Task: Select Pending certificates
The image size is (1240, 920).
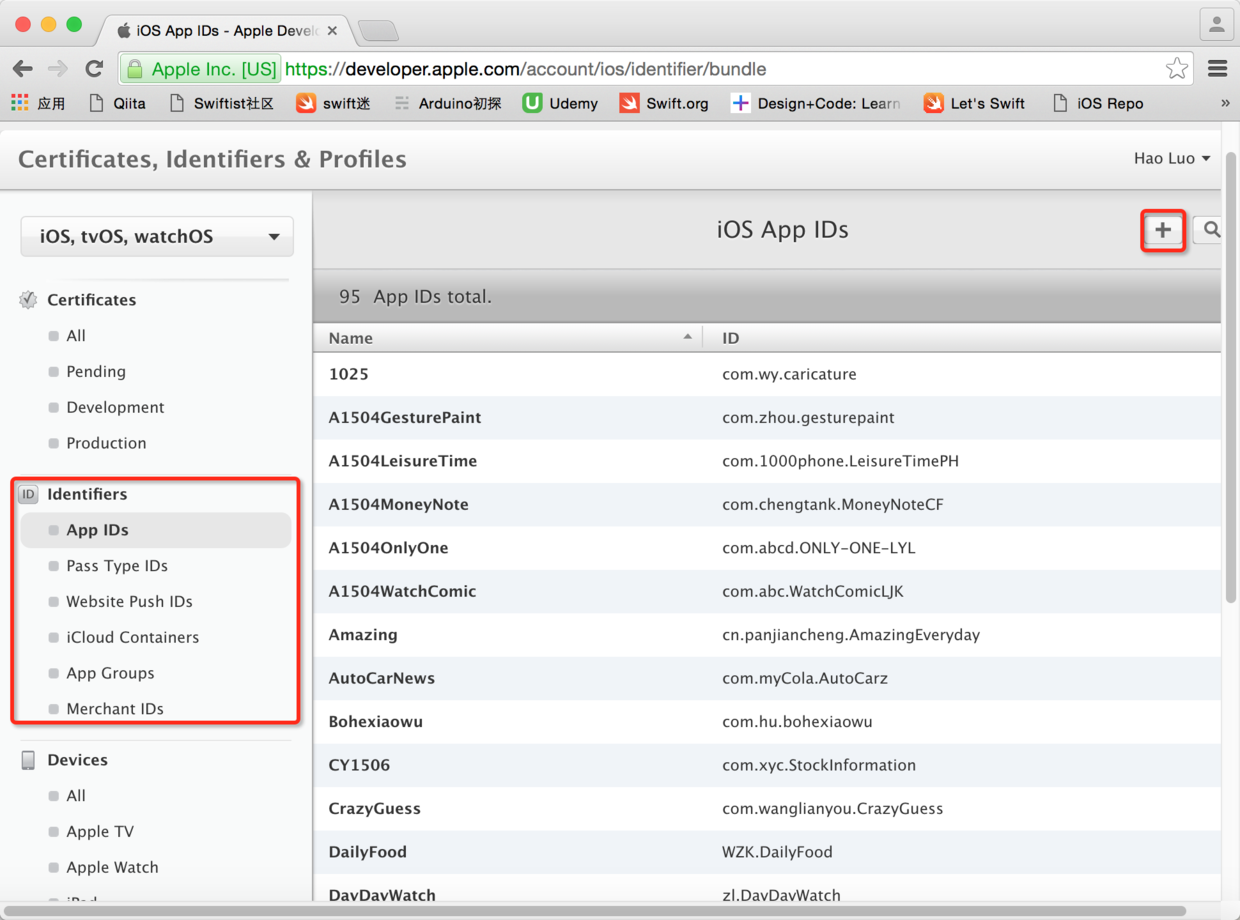Action: click(96, 372)
